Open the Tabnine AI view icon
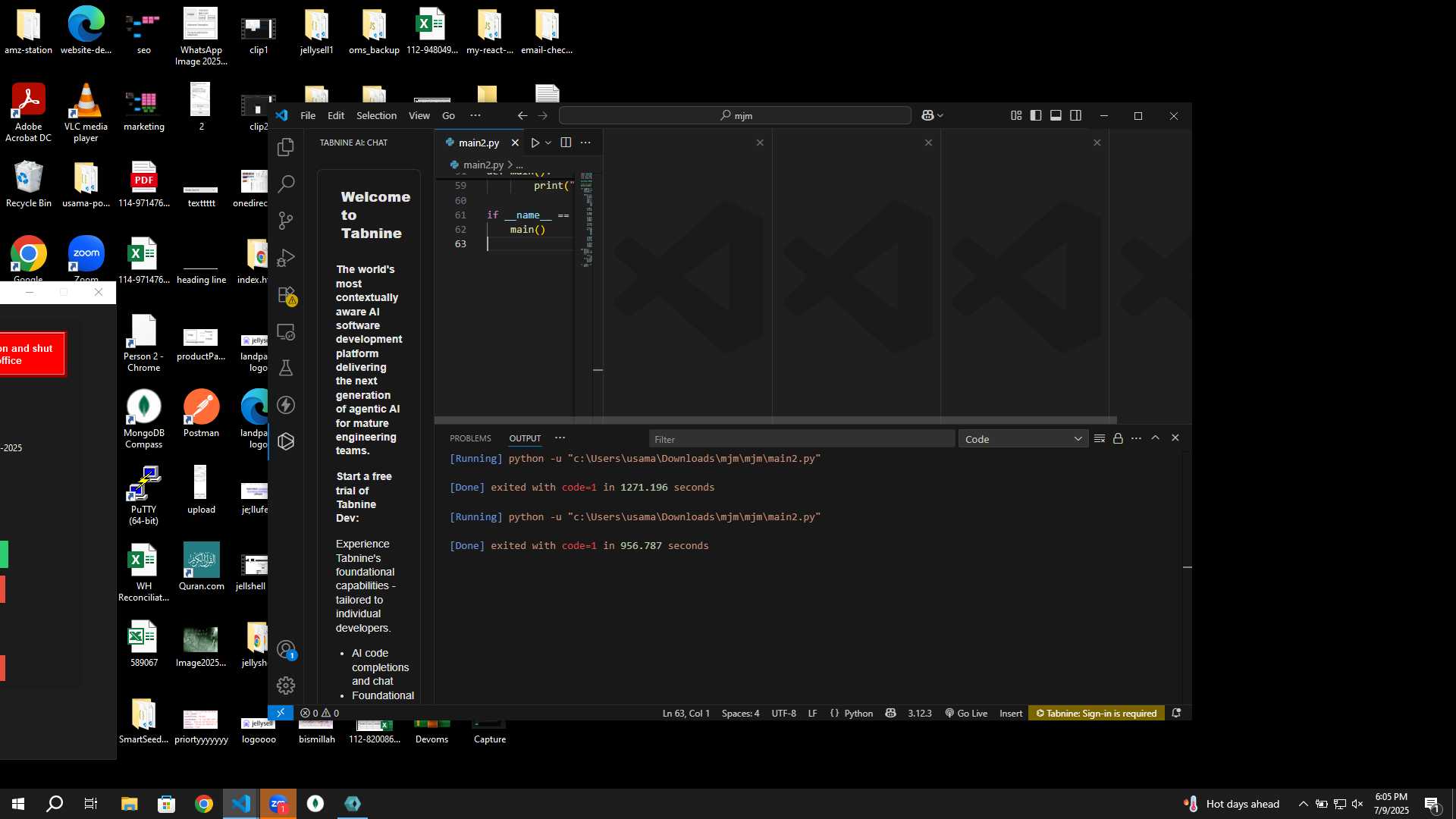This screenshot has height=819, width=1456. click(286, 441)
